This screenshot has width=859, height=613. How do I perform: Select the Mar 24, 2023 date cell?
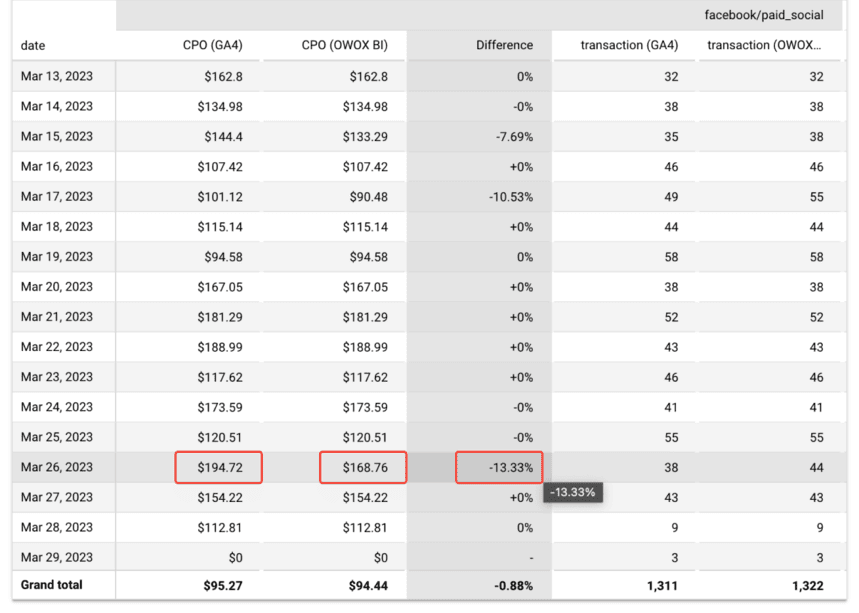click(57, 407)
